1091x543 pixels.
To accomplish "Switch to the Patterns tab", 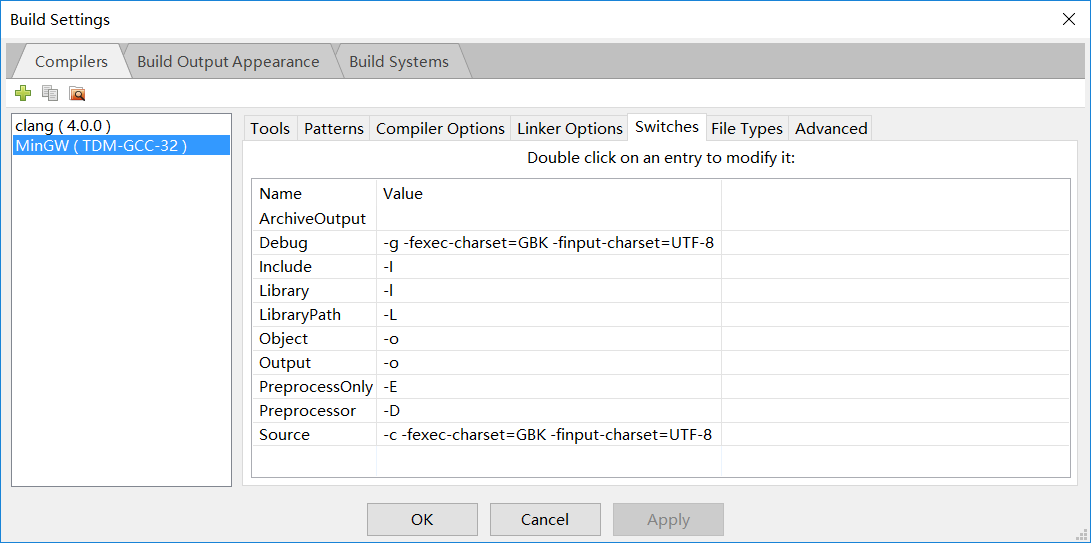I will [334, 128].
